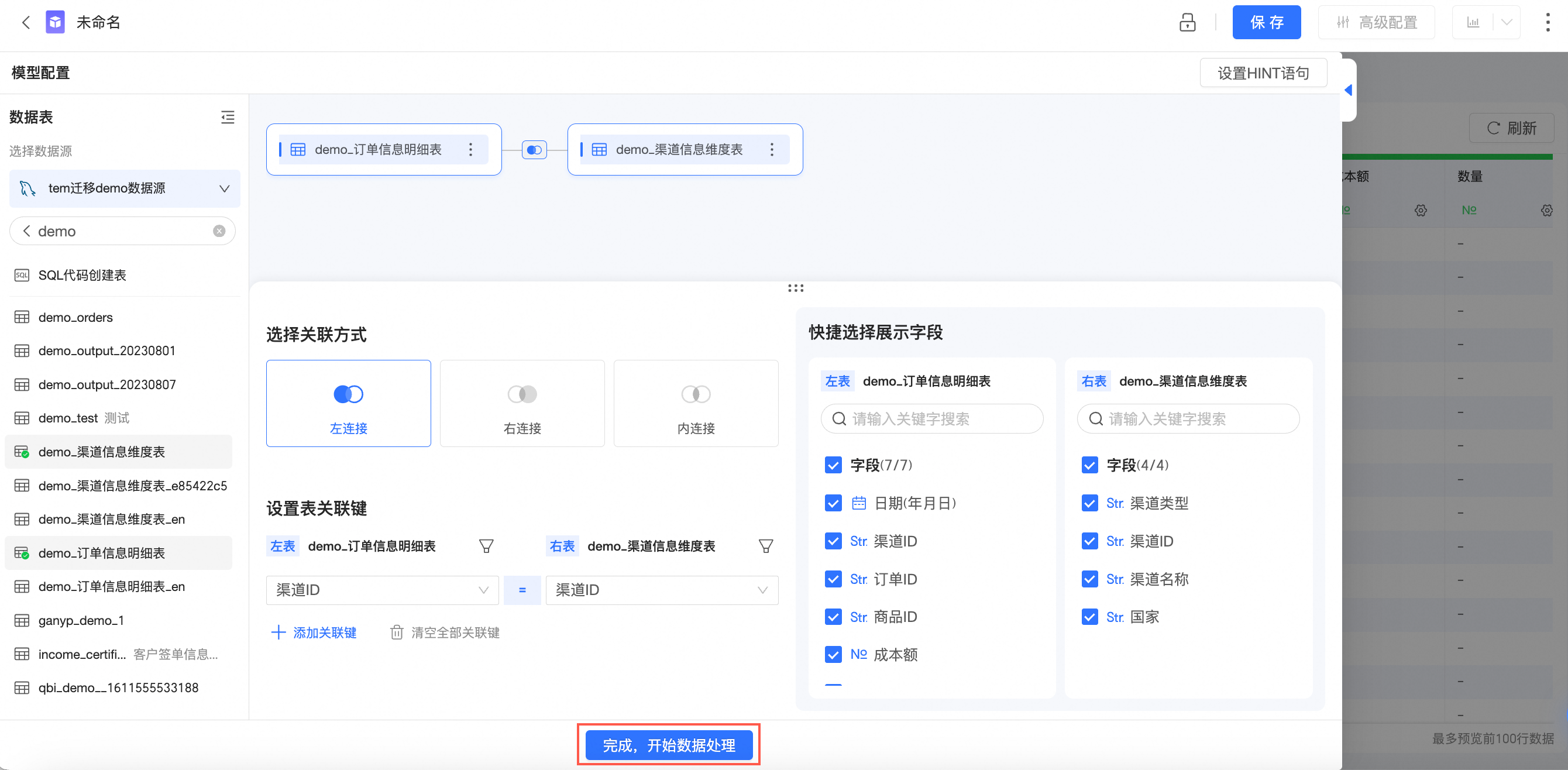
Task: Select the 内连接 join type option
Action: [x=696, y=404]
